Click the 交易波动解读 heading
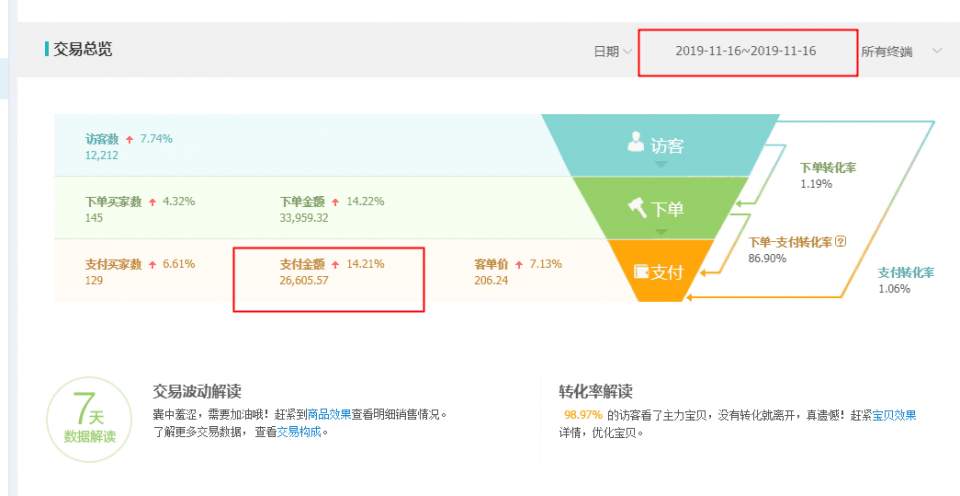The height and width of the screenshot is (496, 960). tap(197, 391)
